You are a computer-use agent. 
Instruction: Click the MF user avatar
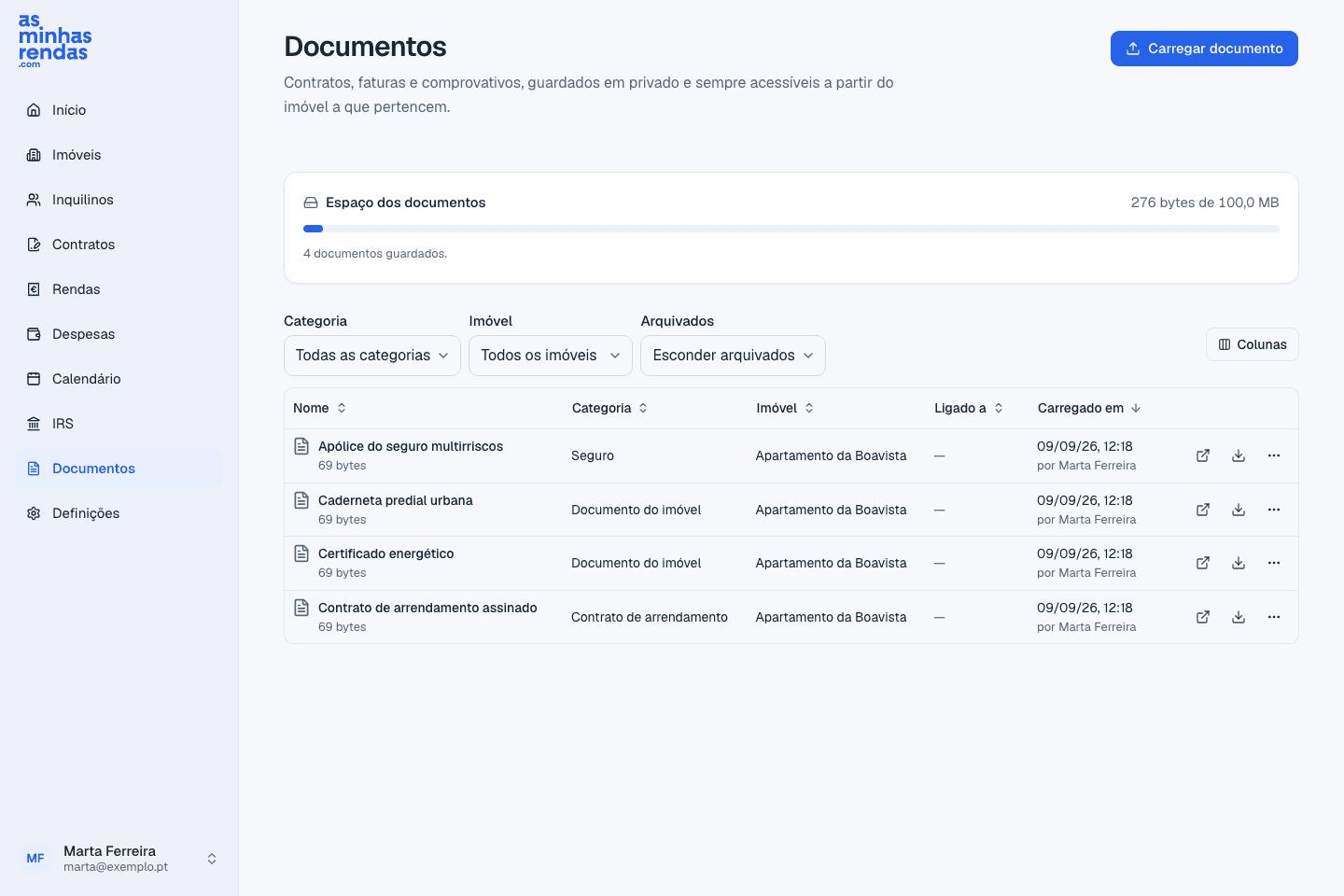pos(35,859)
